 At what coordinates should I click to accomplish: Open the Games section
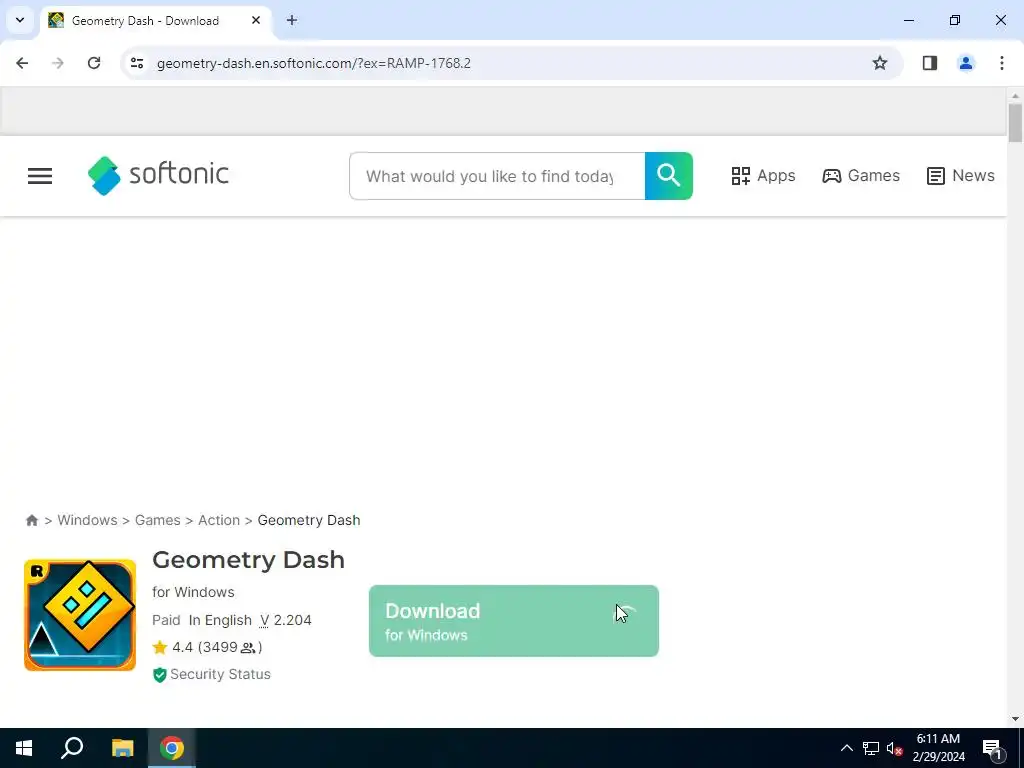click(861, 176)
